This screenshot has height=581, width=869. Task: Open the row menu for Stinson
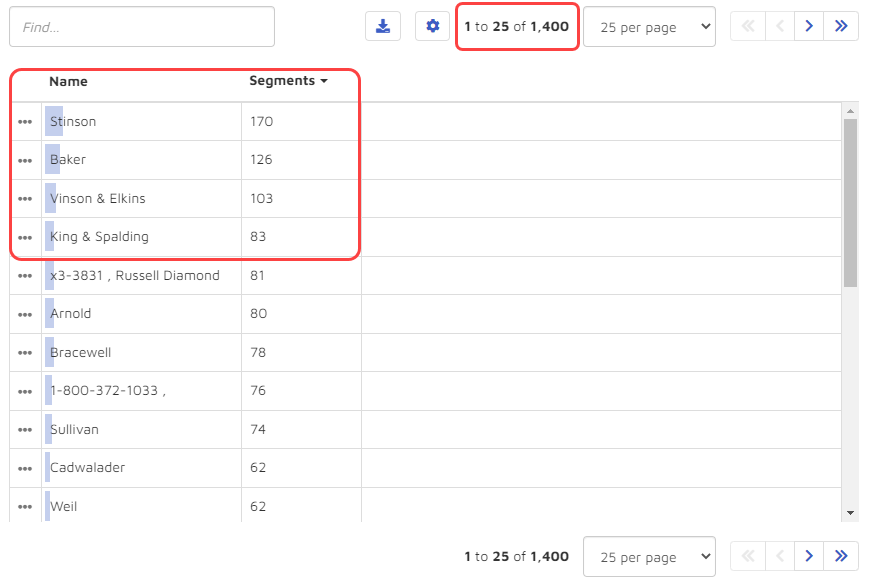25,121
